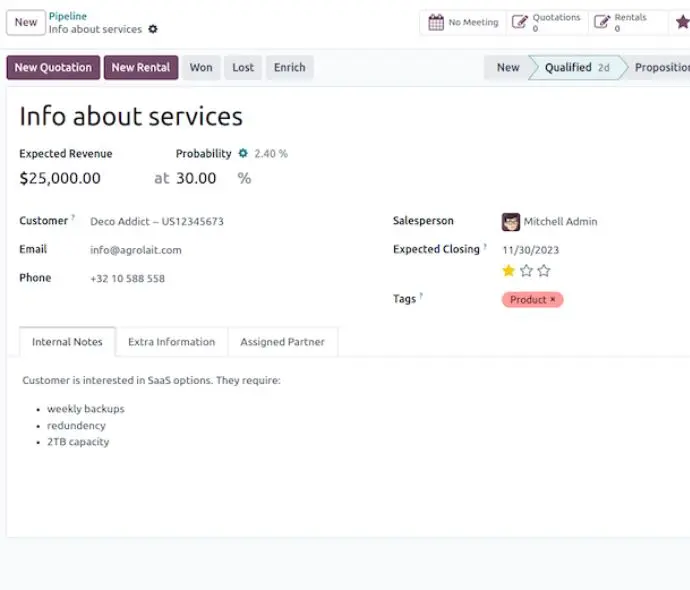Click the No Meeting calendar icon
The width and height of the screenshot is (690, 590).
[436, 22]
